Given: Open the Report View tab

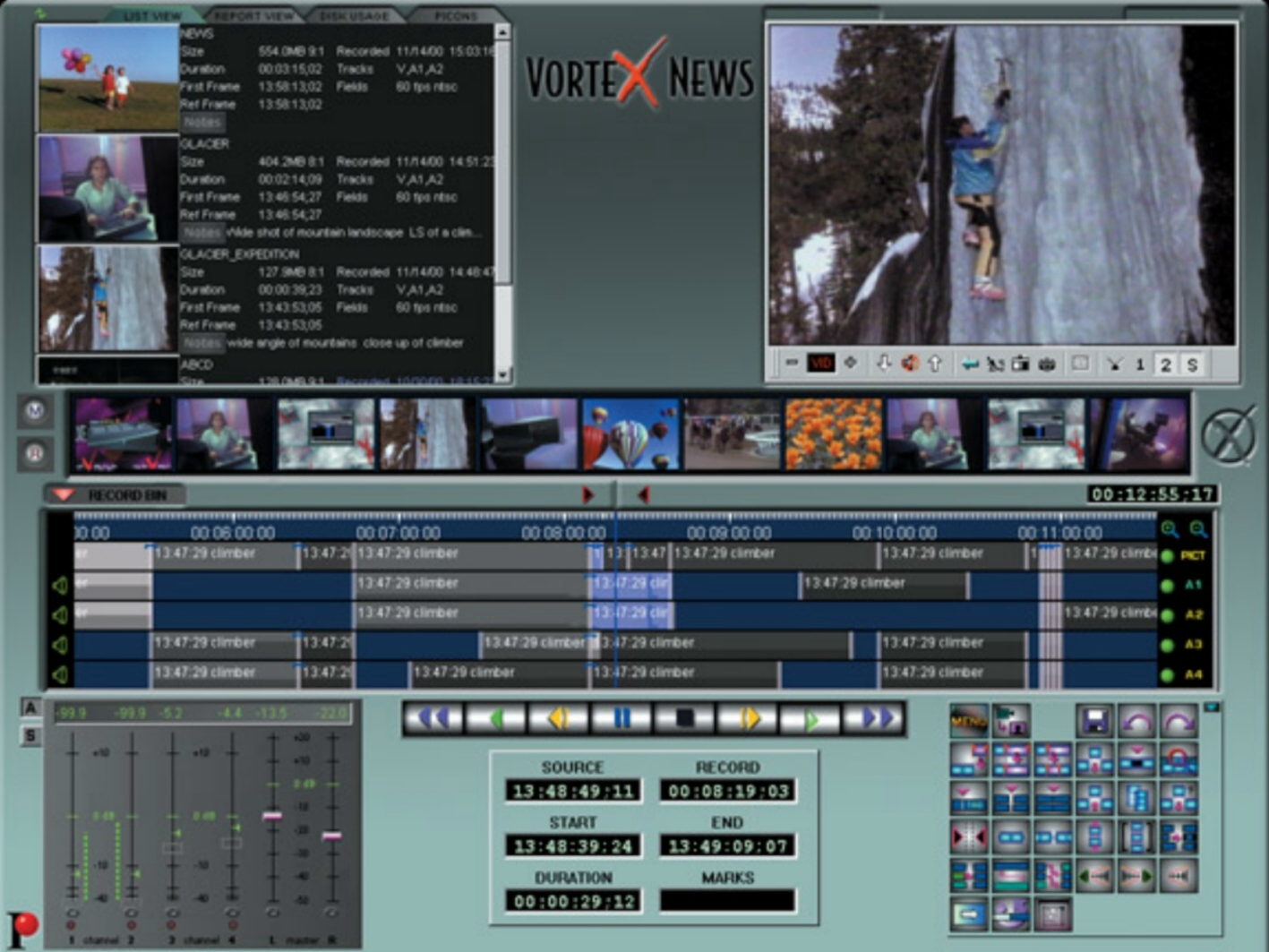Looking at the screenshot, I should click(x=254, y=15).
